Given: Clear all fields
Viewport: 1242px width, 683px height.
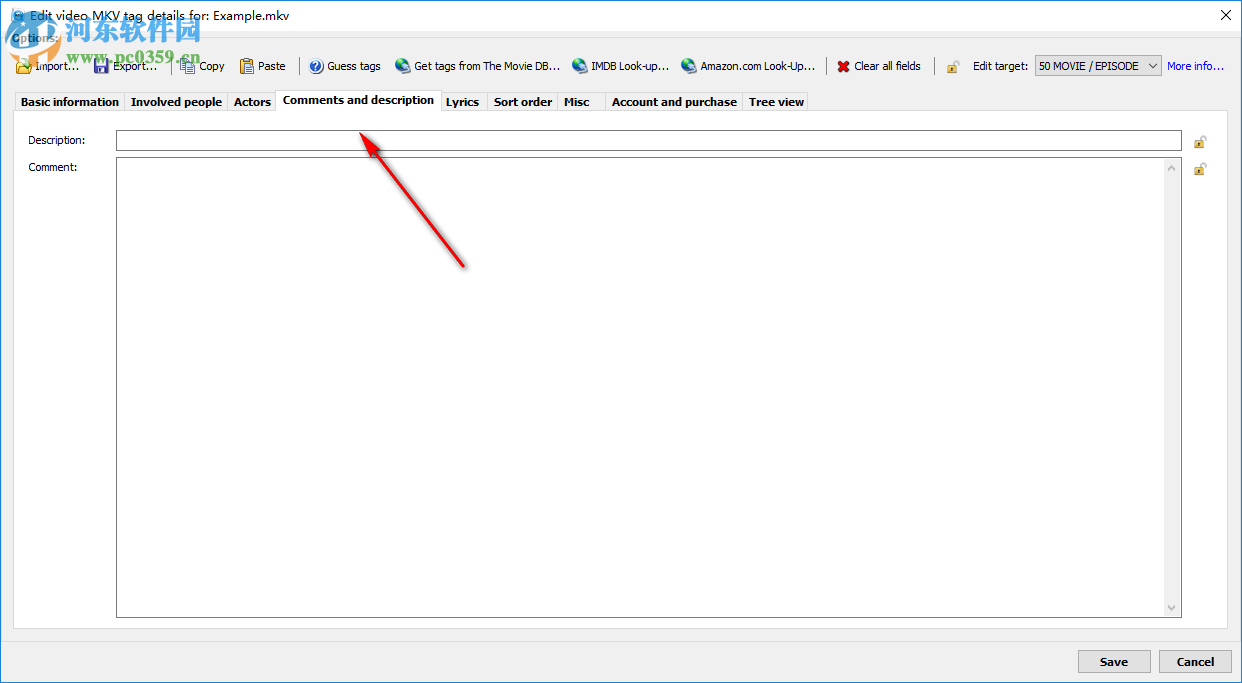Looking at the screenshot, I should [879, 65].
